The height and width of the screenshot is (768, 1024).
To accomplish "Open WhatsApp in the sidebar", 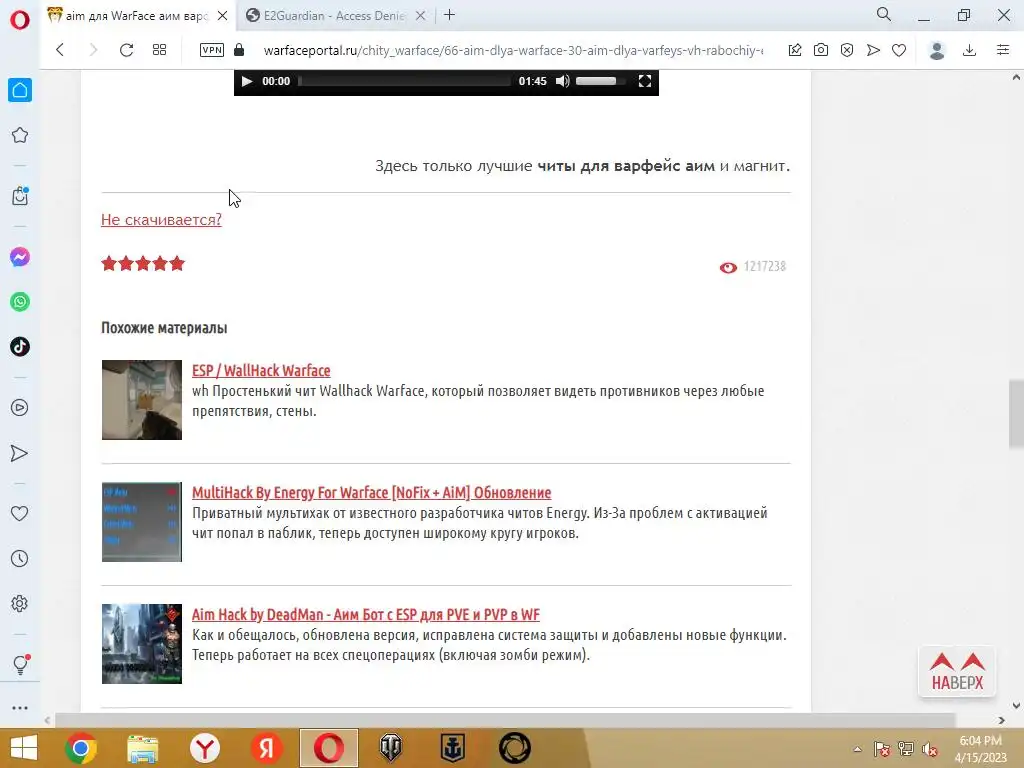I will [x=20, y=302].
